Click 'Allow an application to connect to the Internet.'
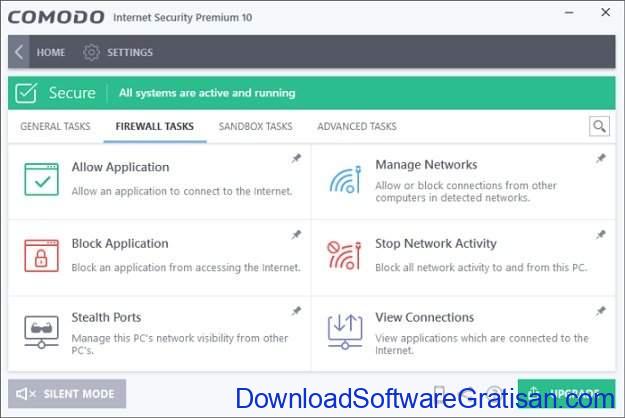Image resolution: width=625 pixels, height=418 pixels. click(x=182, y=191)
